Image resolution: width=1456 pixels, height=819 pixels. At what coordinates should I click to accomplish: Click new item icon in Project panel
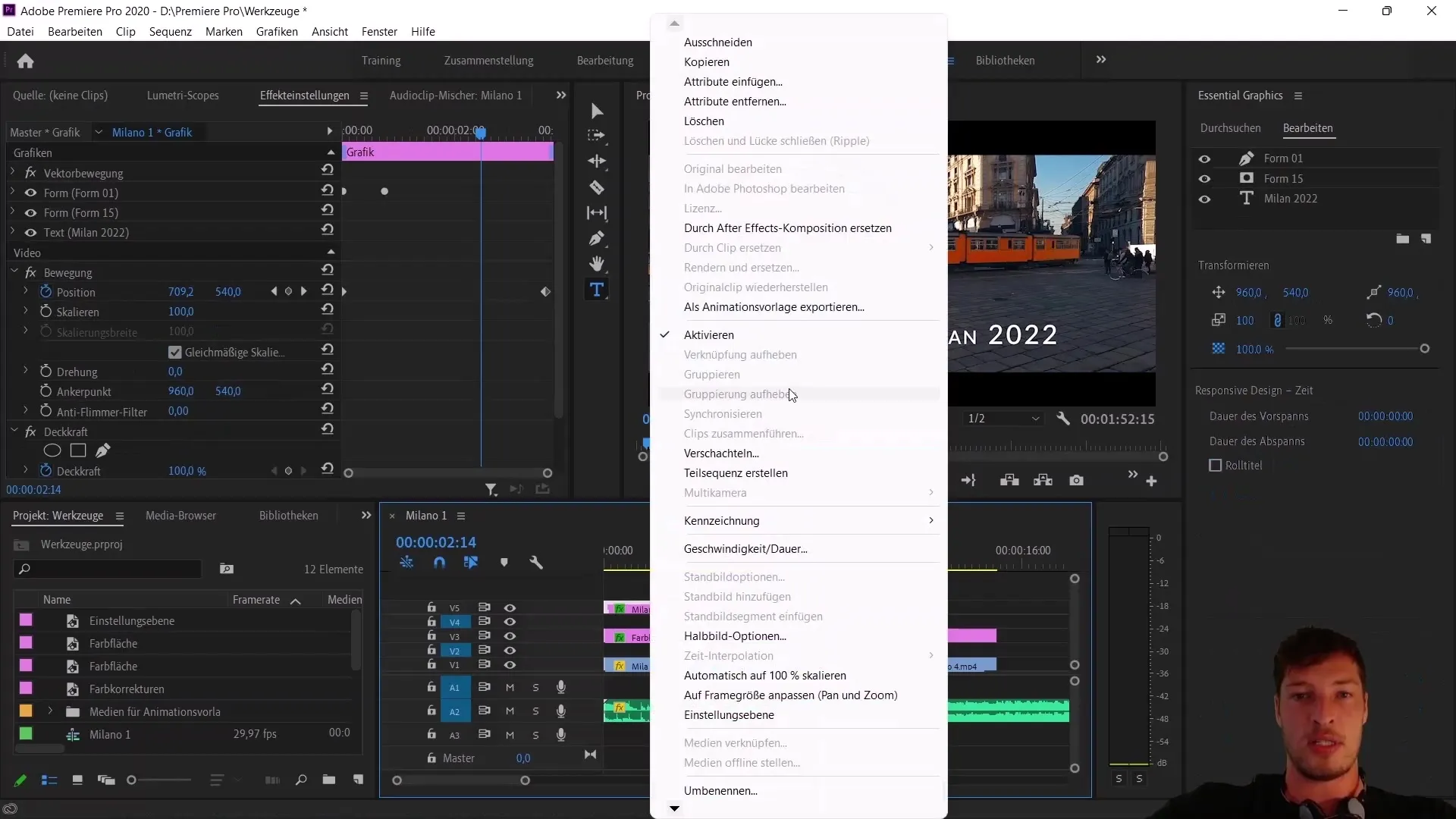coord(358,780)
